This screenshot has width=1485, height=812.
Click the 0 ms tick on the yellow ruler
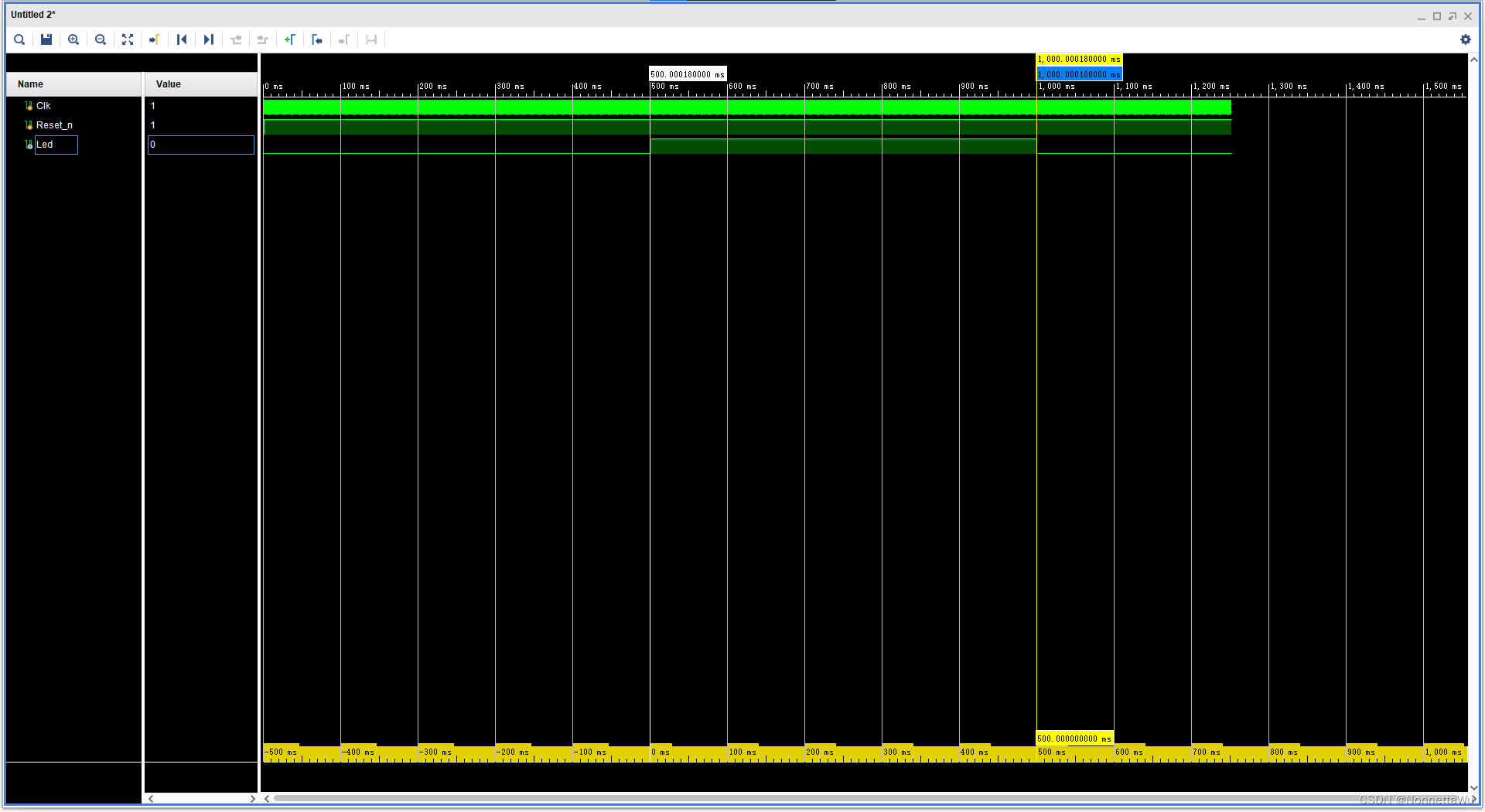click(660, 752)
